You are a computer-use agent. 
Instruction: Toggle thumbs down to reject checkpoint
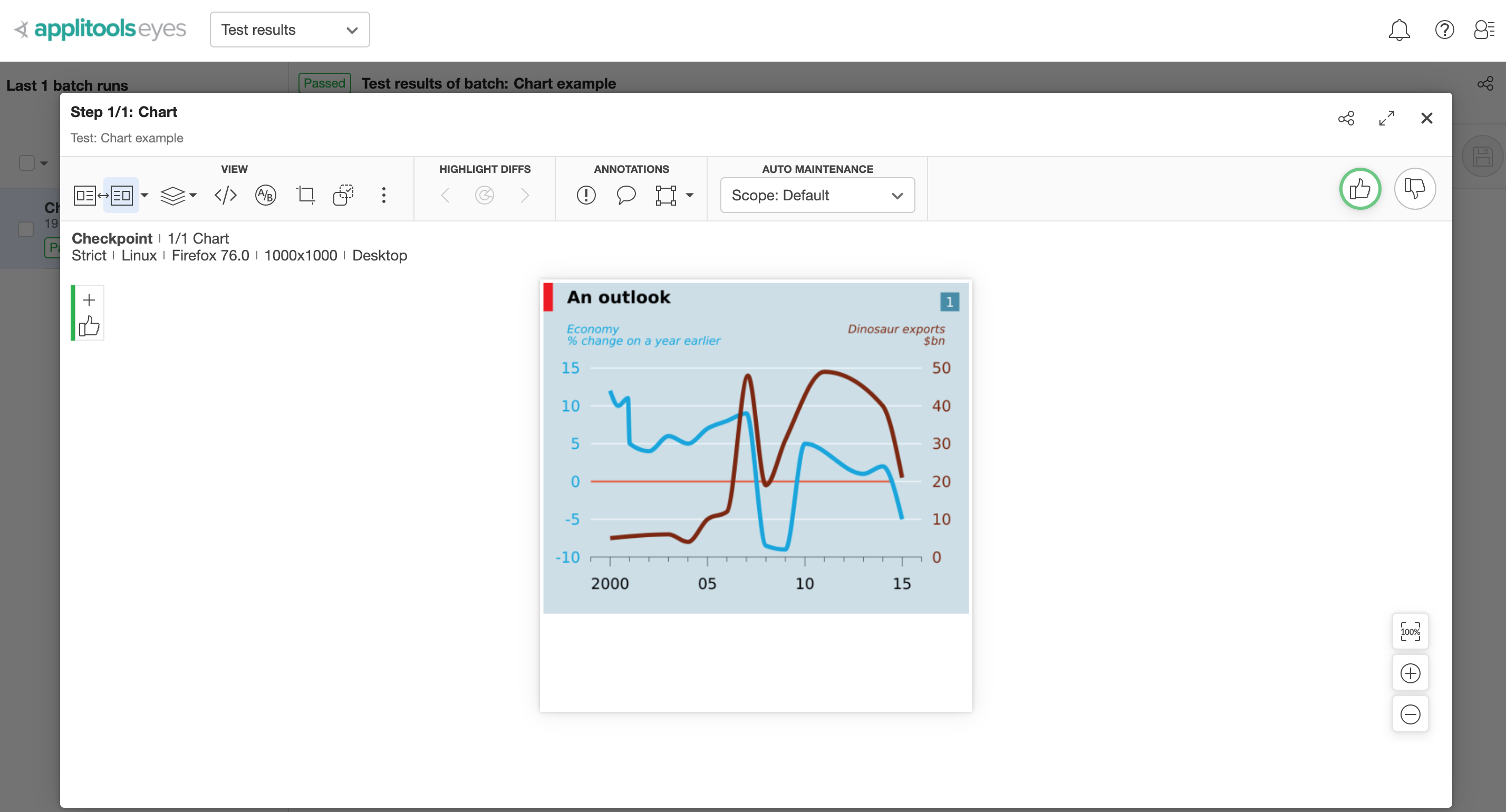pos(1414,189)
